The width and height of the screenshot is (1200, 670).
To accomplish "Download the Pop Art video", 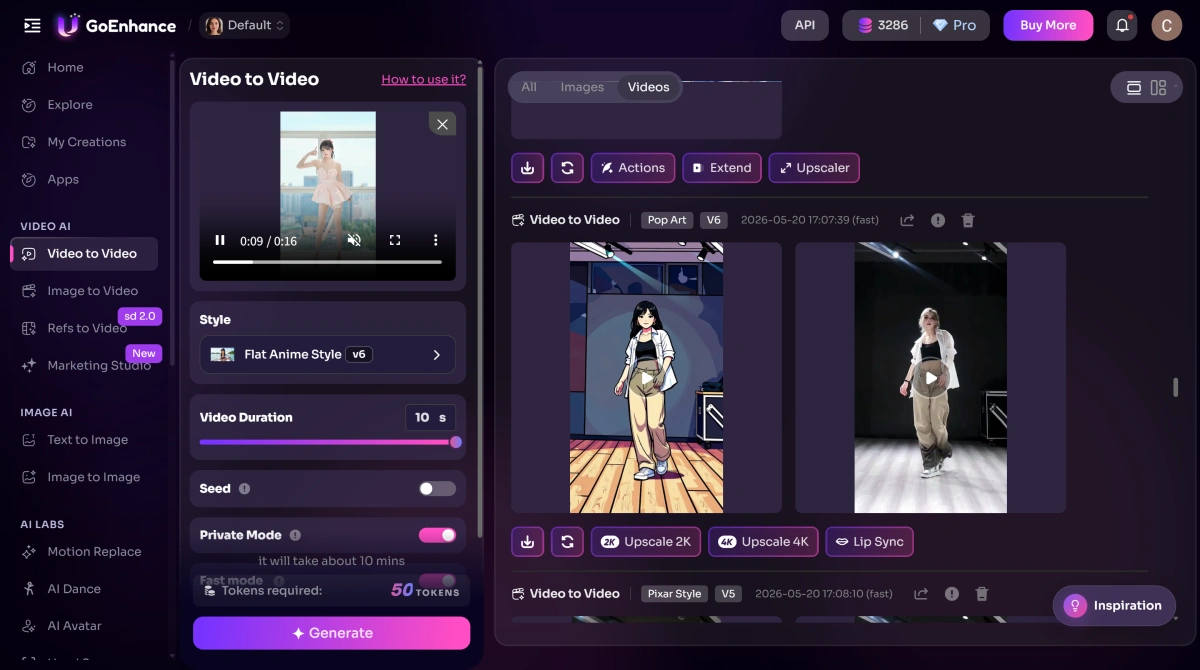I will 527,542.
